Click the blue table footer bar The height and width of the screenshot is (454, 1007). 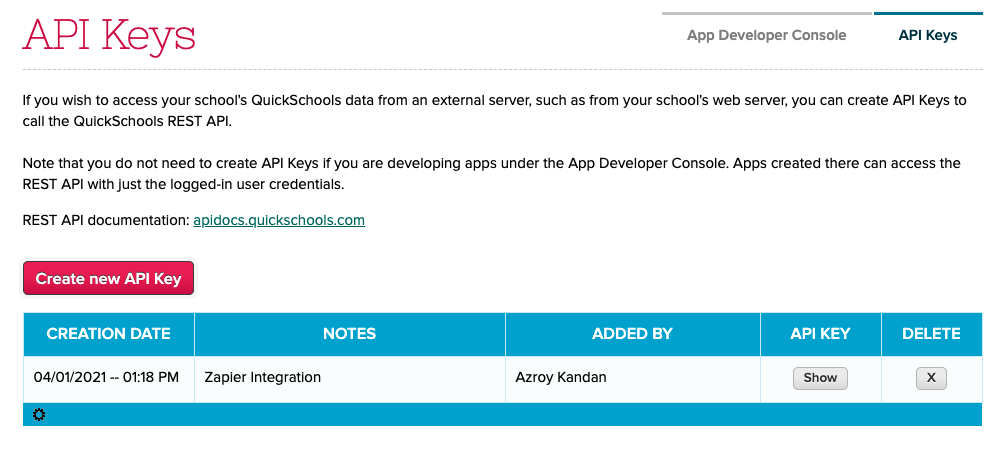[503, 415]
